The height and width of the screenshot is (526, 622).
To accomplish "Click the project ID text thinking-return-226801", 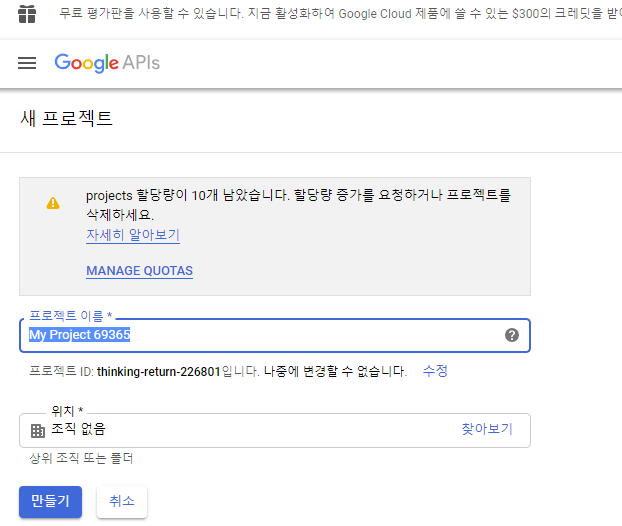I will point(159,372).
